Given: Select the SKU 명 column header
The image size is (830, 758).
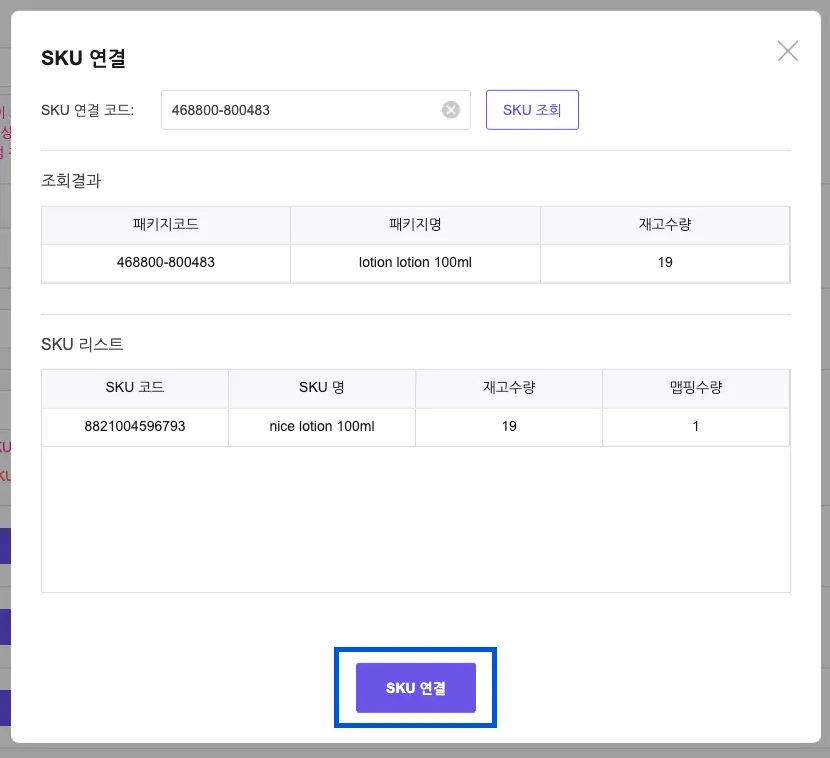Looking at the screenshot, I should (322, 388).
